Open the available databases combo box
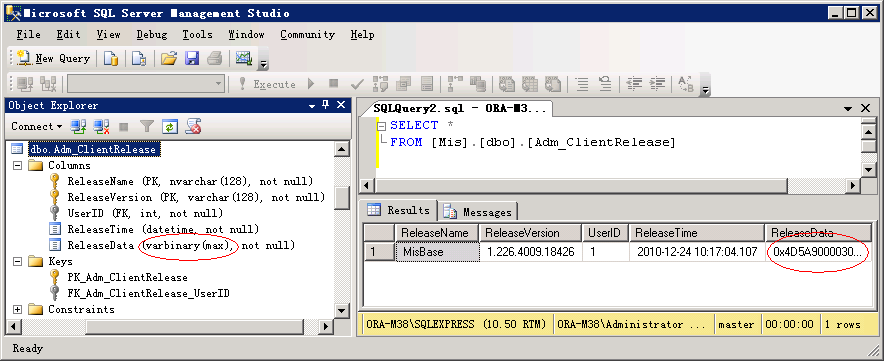The width and height of the screenshot is (884, 361). (147, 84)
